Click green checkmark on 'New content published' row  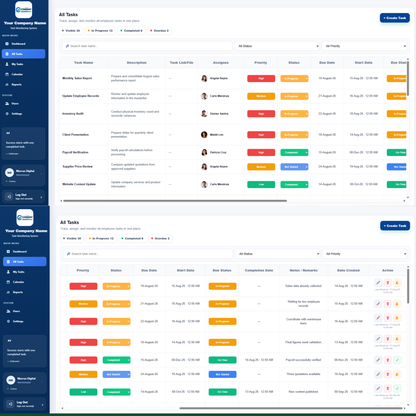coord(397,388)
